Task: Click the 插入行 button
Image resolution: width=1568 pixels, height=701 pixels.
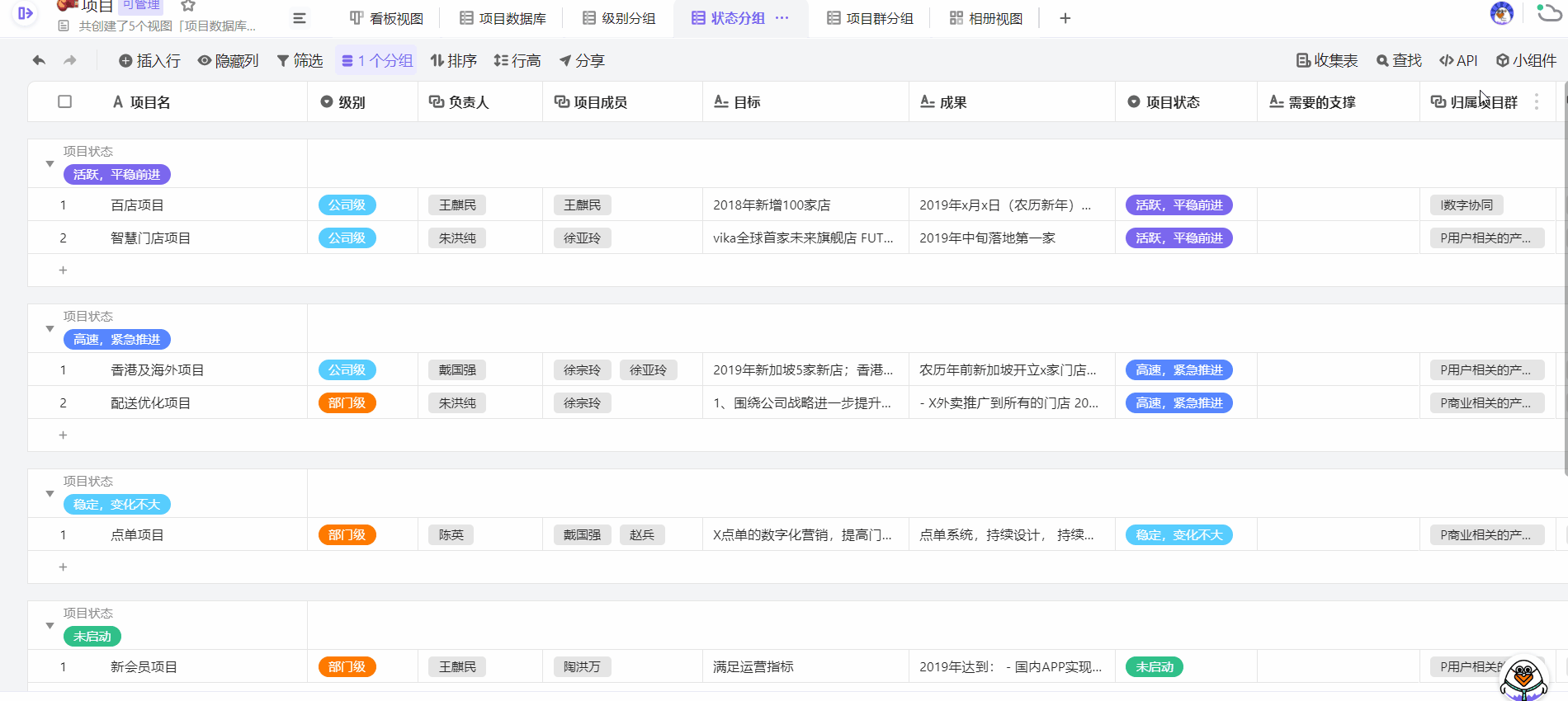Action: [149, 60]
